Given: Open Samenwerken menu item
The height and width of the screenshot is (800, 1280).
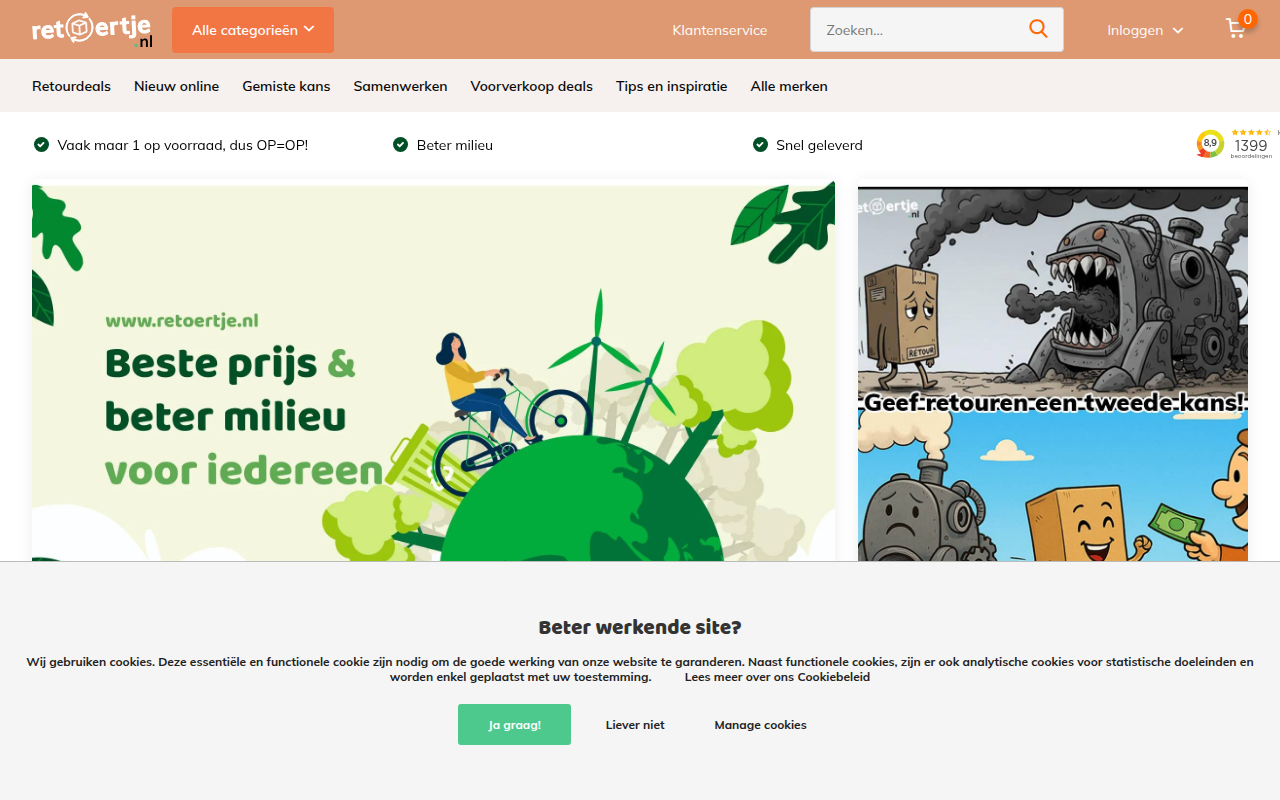Looking at the screenshot, I should pyautogui.click(x=400, y=86).
